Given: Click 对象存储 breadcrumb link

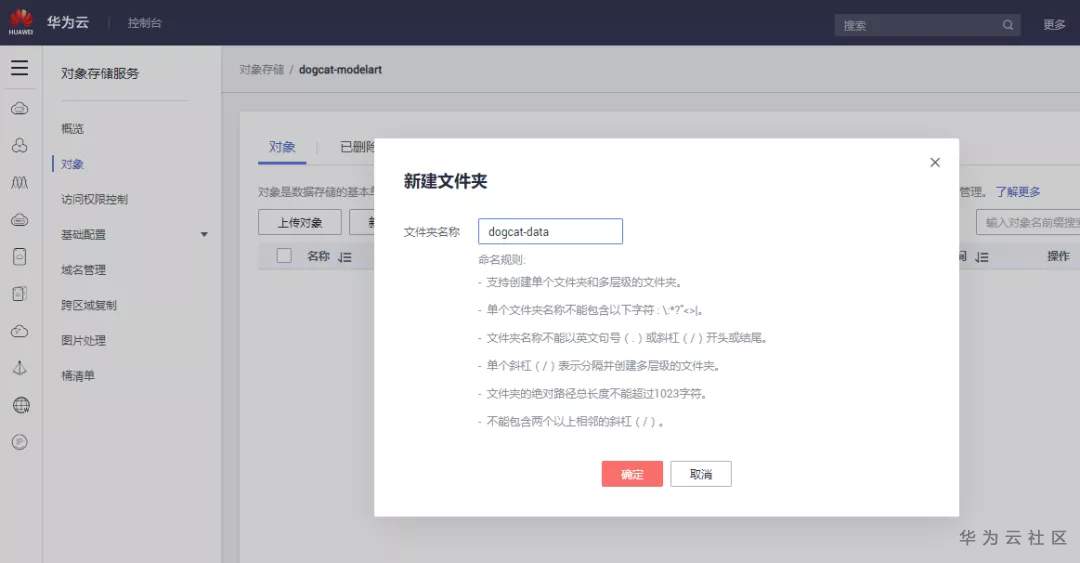Looking at the screenshot, I should [262, 70].
